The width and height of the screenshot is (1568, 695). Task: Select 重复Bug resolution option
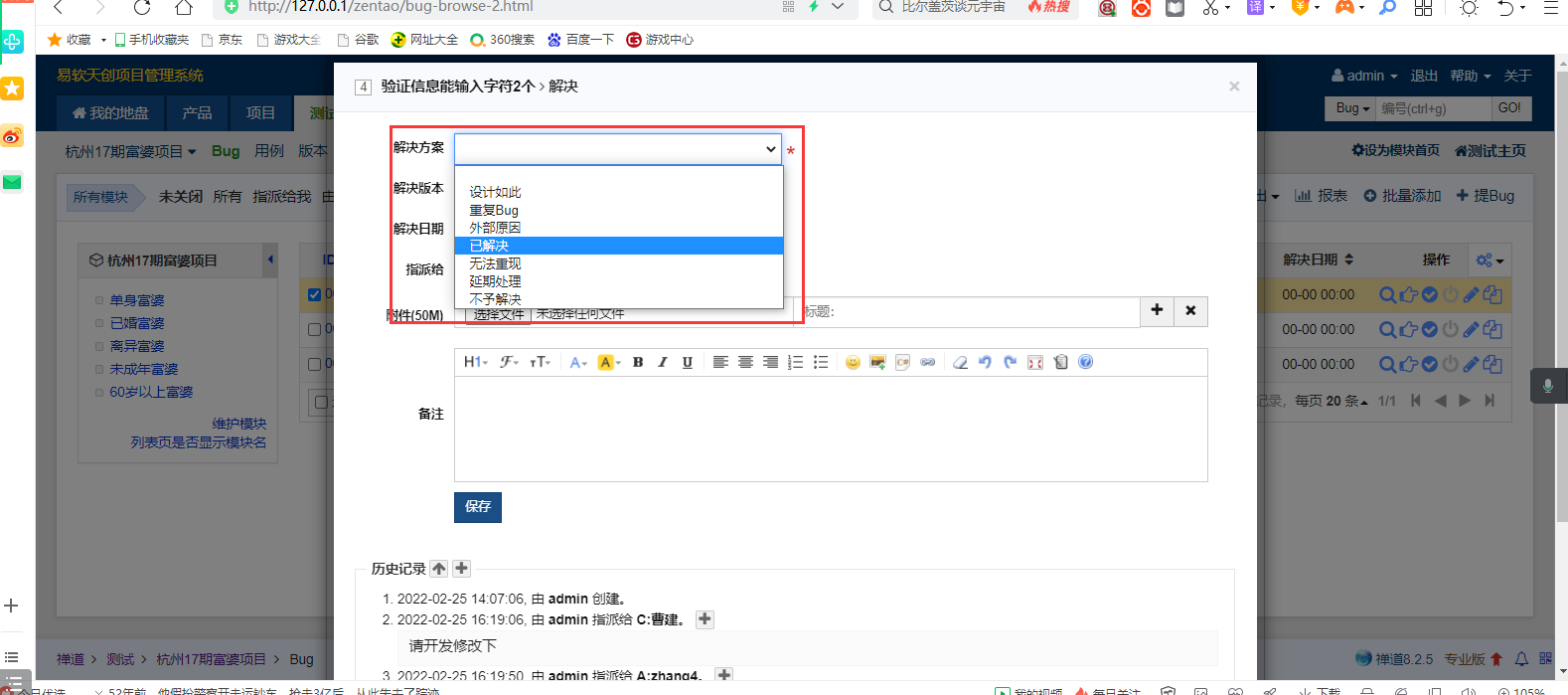coord(619,210)
